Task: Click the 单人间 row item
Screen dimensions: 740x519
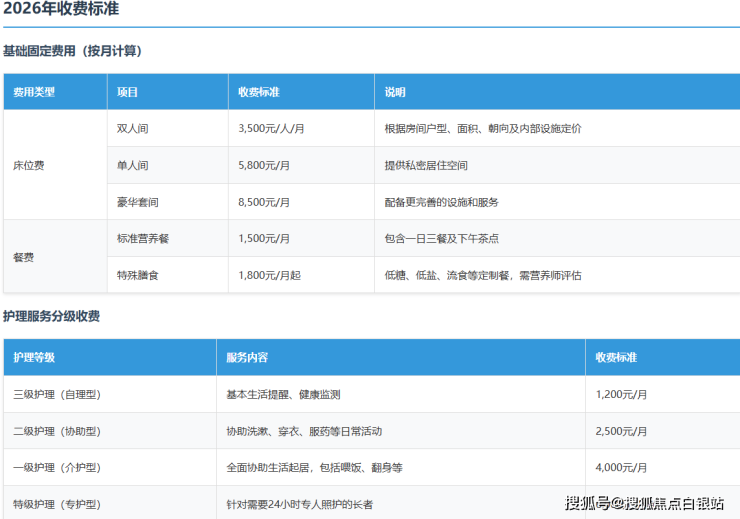Action: tap(133, 165)
